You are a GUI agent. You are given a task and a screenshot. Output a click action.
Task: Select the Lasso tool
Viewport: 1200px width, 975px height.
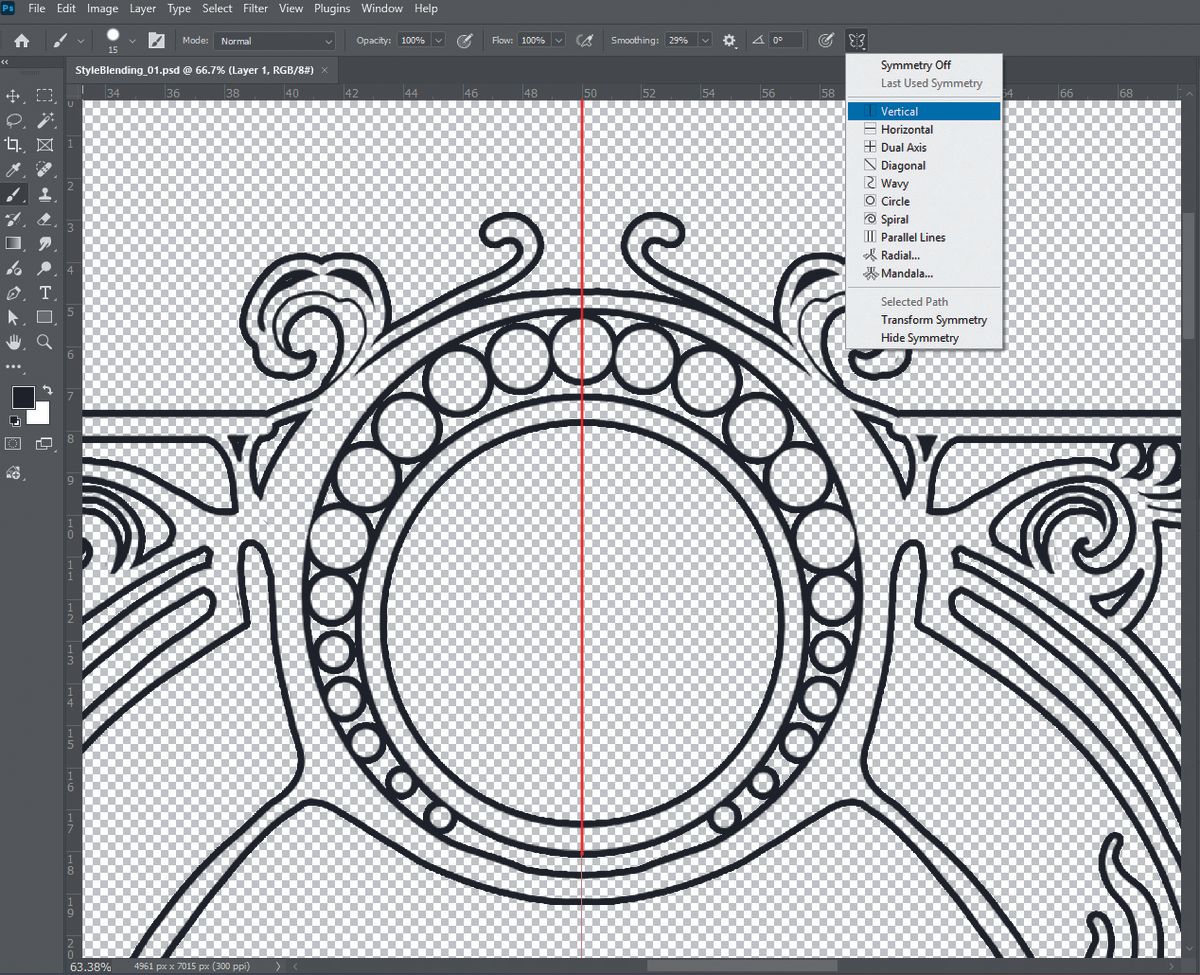(14, 121)
